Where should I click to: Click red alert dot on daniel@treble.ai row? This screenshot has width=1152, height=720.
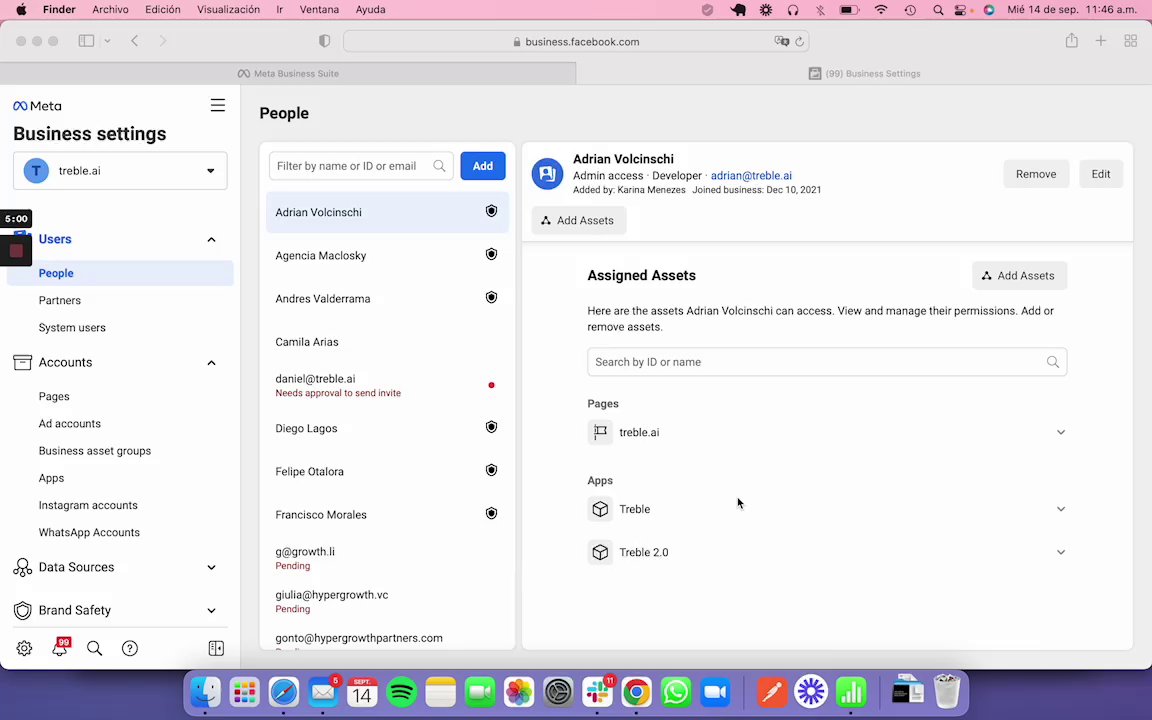coord(492,385)
